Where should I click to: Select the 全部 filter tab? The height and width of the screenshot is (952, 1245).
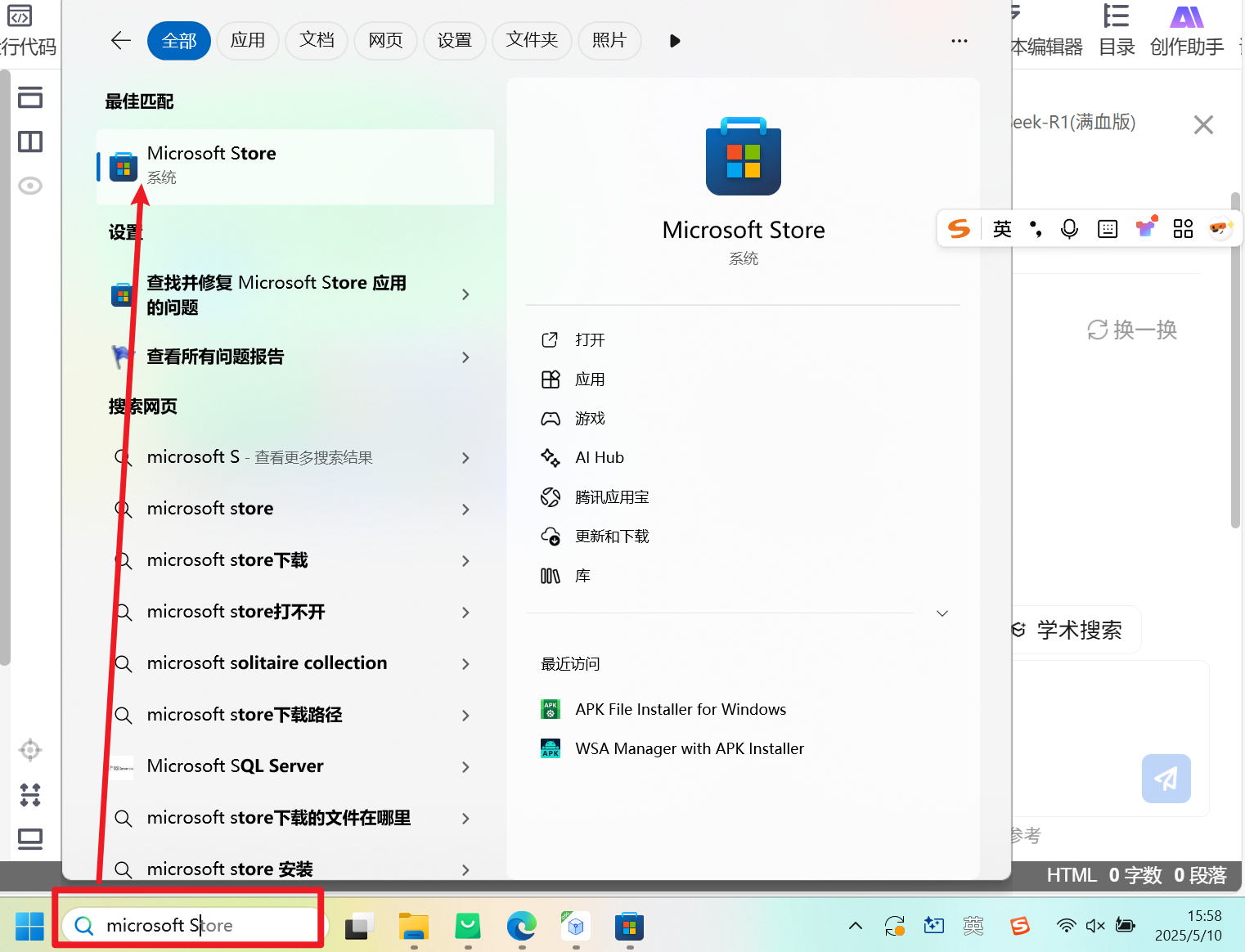pos(179,41)
